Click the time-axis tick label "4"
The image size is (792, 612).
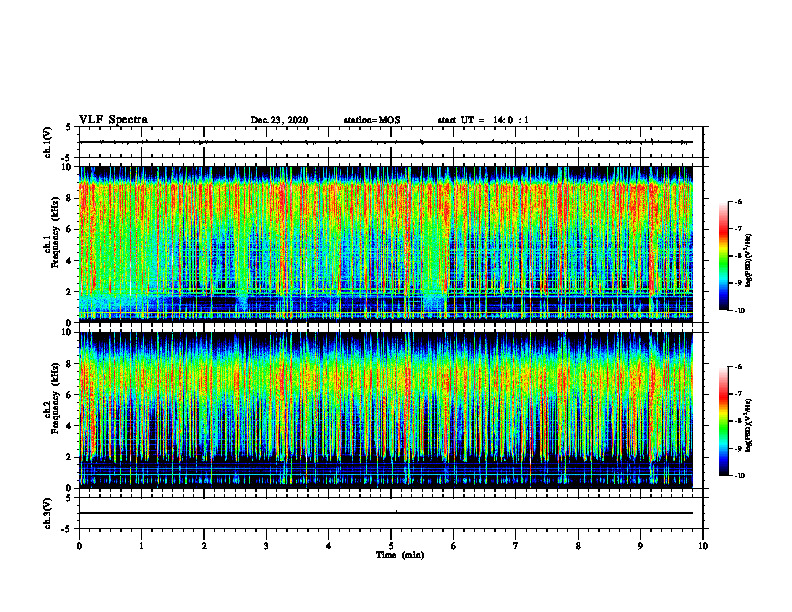tap(329, 546)
